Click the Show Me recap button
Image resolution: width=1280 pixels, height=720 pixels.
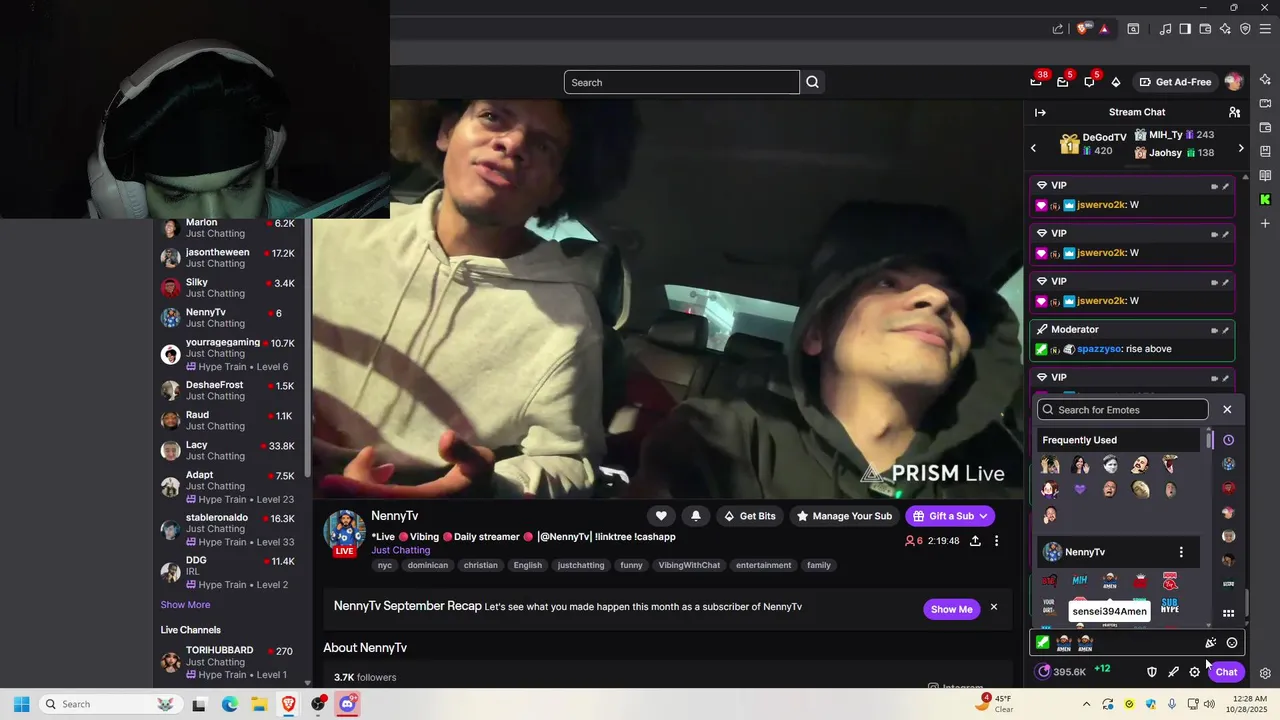[x=951, y=609]
